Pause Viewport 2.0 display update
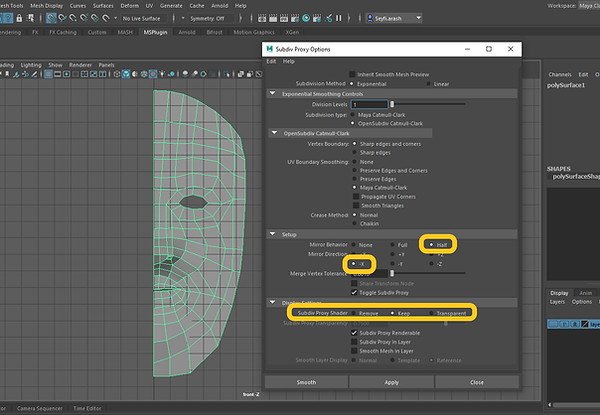The height and width of the screenshot is (415, 600). [339, 18]
